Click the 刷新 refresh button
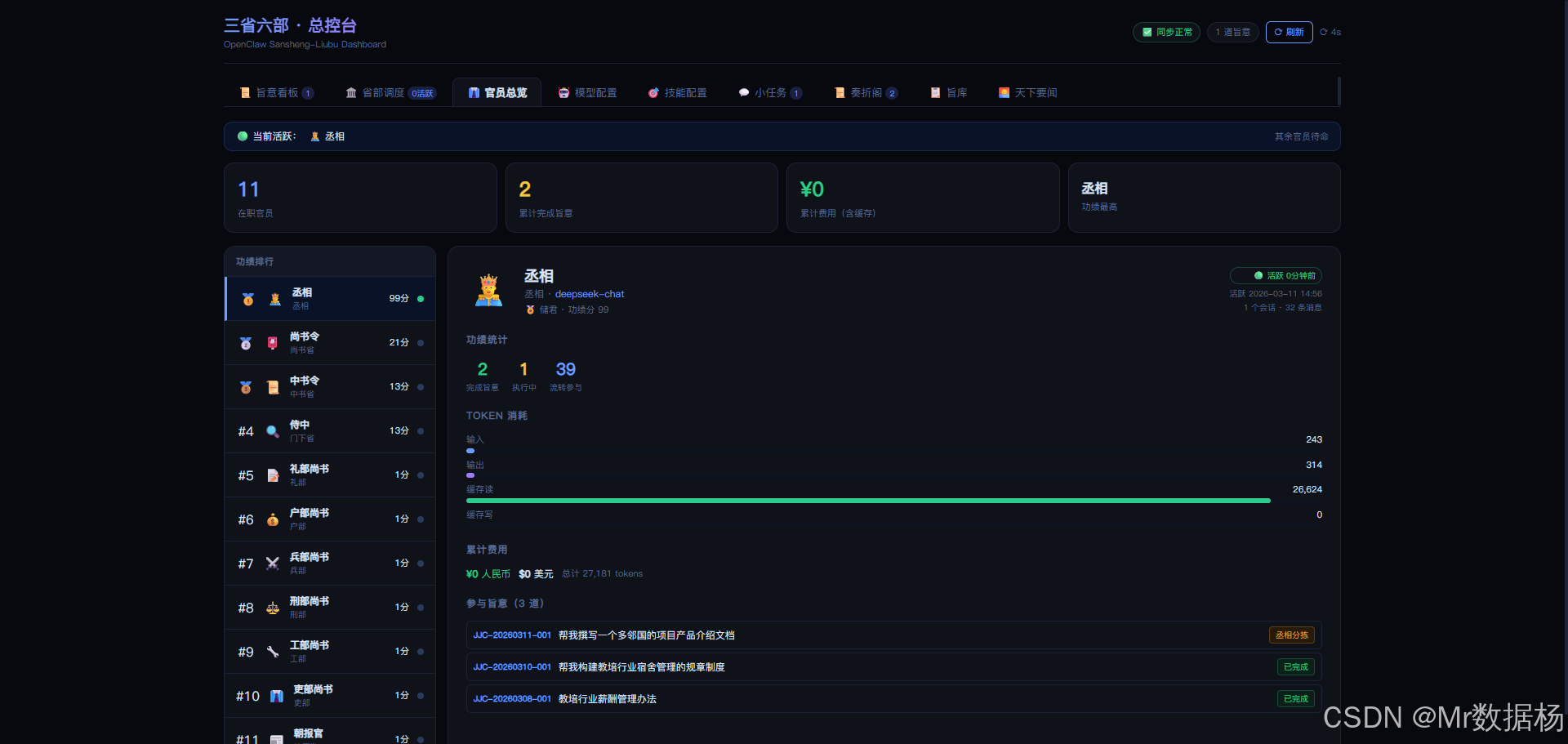 [1289, 32]
